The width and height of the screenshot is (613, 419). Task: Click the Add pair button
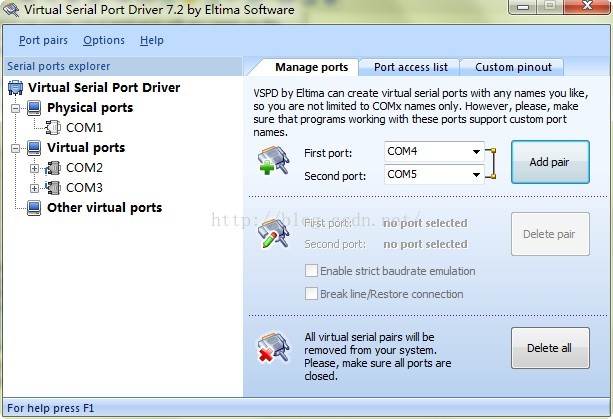550,162
